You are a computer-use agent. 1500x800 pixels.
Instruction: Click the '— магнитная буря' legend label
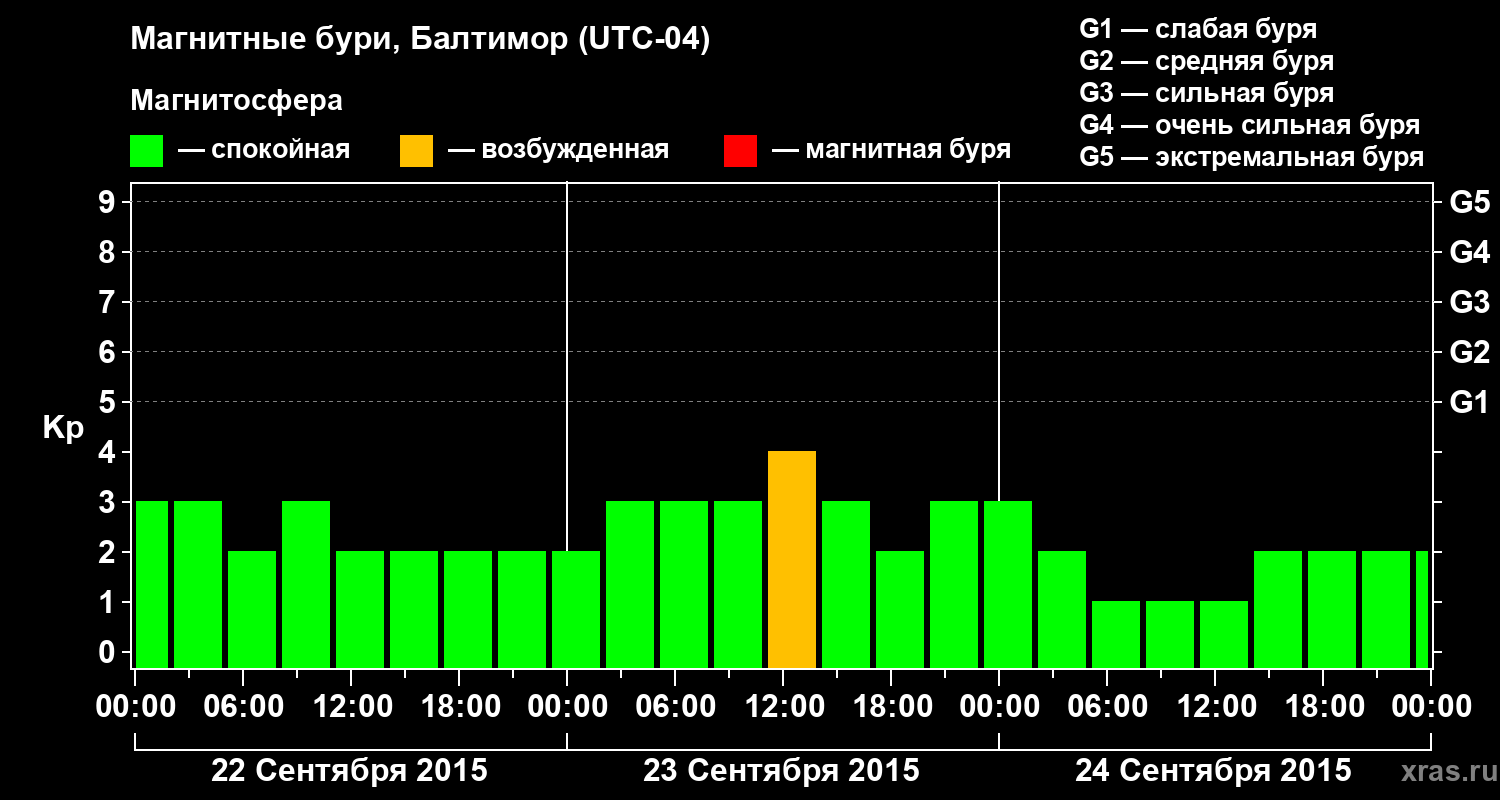tap(892, 151)
